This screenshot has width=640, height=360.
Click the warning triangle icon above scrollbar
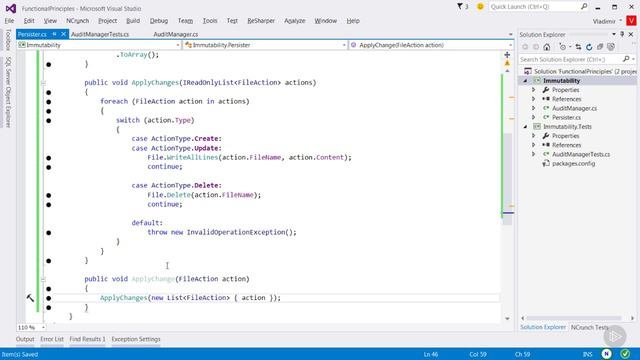(507, 63)
